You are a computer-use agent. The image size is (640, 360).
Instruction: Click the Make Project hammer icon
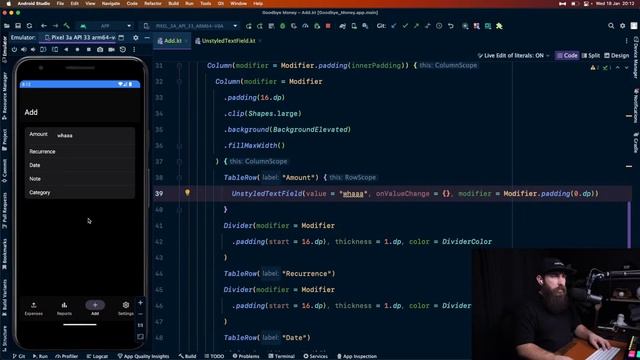pos(67,26)
